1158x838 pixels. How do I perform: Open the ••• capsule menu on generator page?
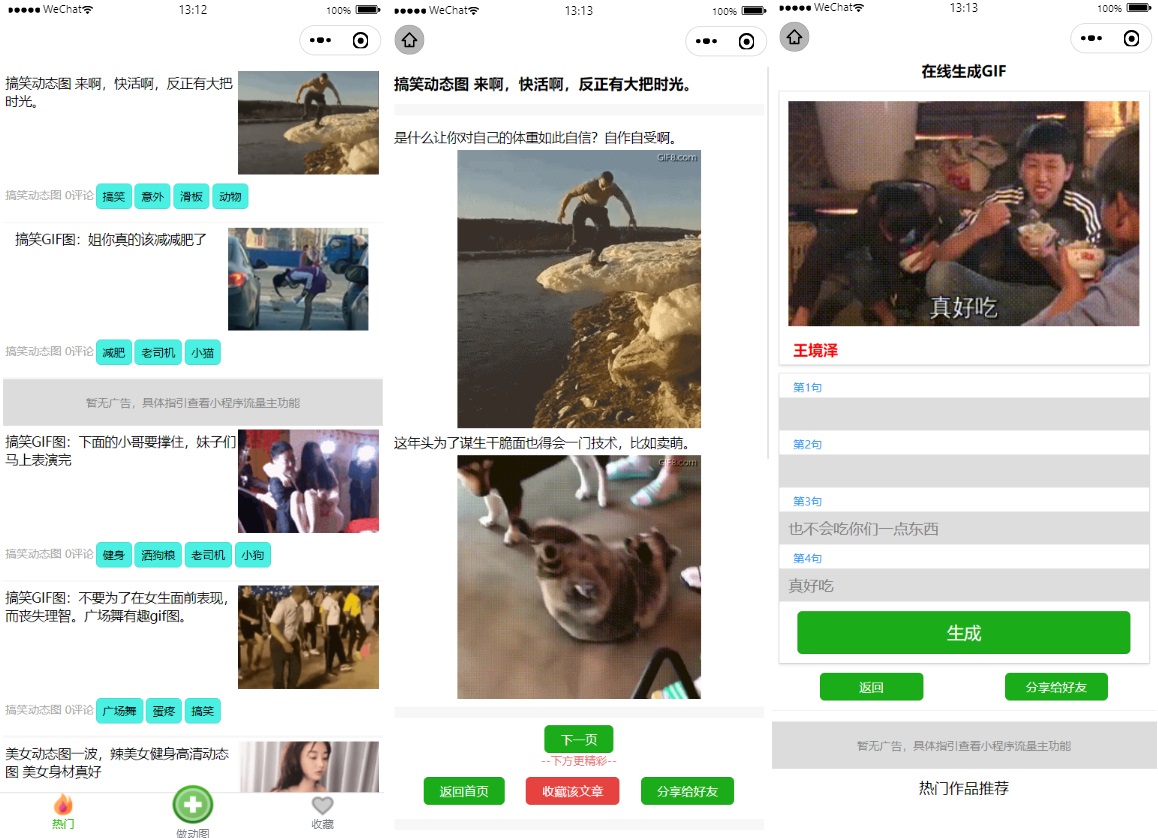1091,37
